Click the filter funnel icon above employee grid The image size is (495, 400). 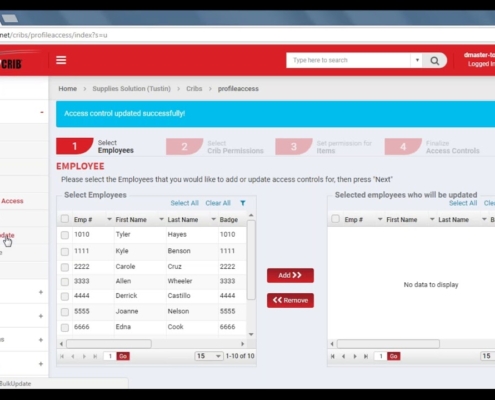[243, 203]
